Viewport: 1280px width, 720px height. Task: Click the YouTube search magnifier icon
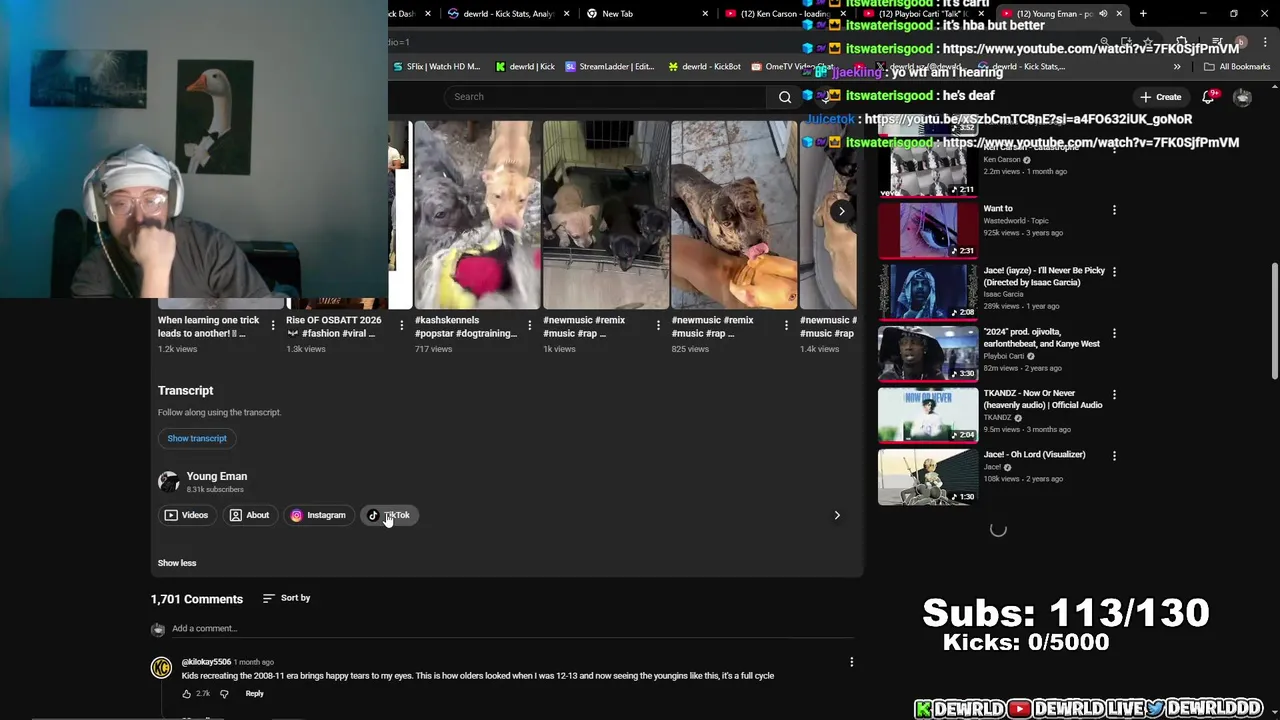point(785,97)
